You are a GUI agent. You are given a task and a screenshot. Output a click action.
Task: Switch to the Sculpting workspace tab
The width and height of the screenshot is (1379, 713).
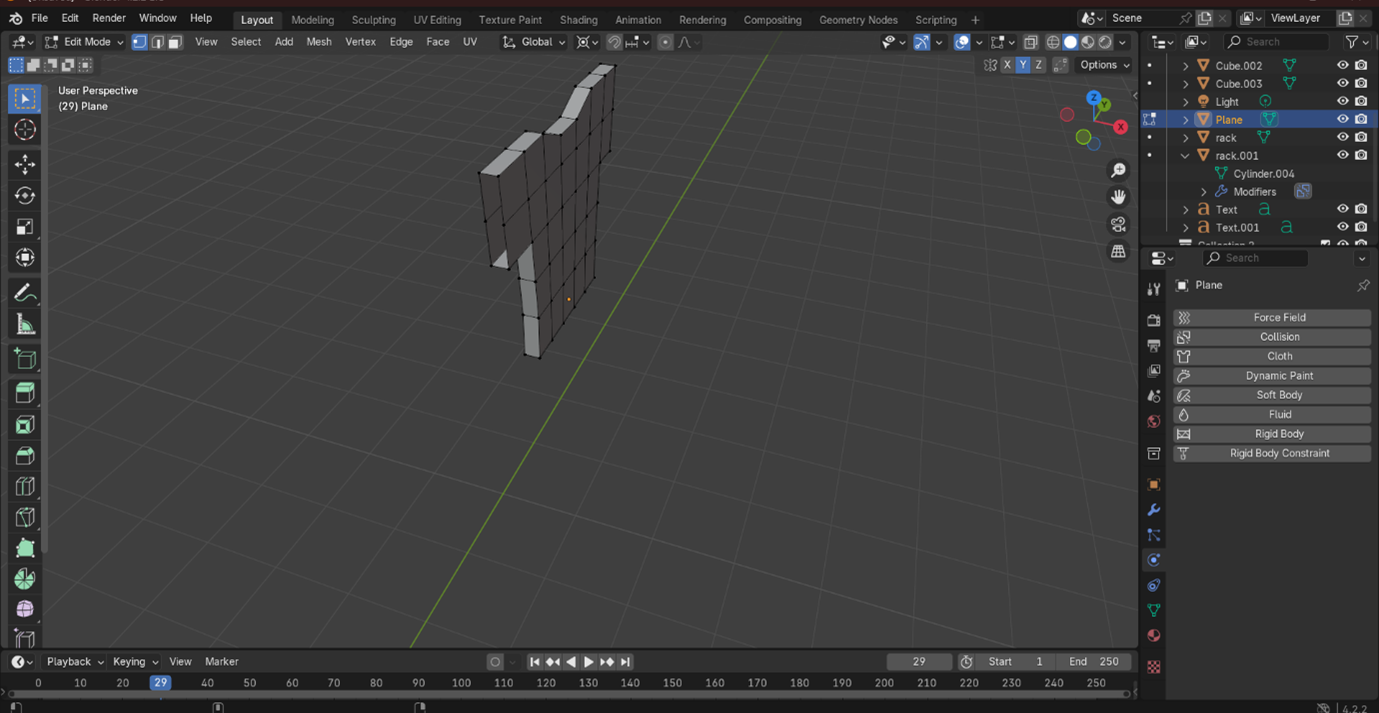tap(373, 20)
